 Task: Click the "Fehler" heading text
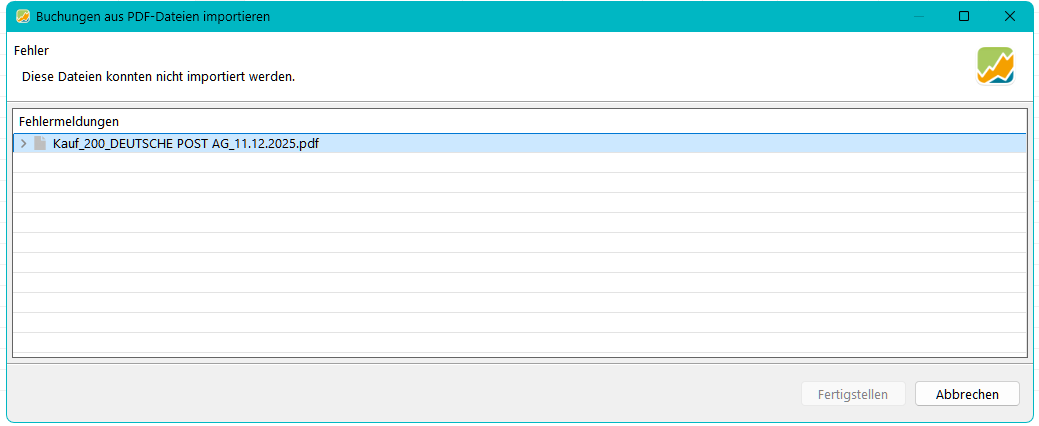pyautogui.click(x=31, y=50)
